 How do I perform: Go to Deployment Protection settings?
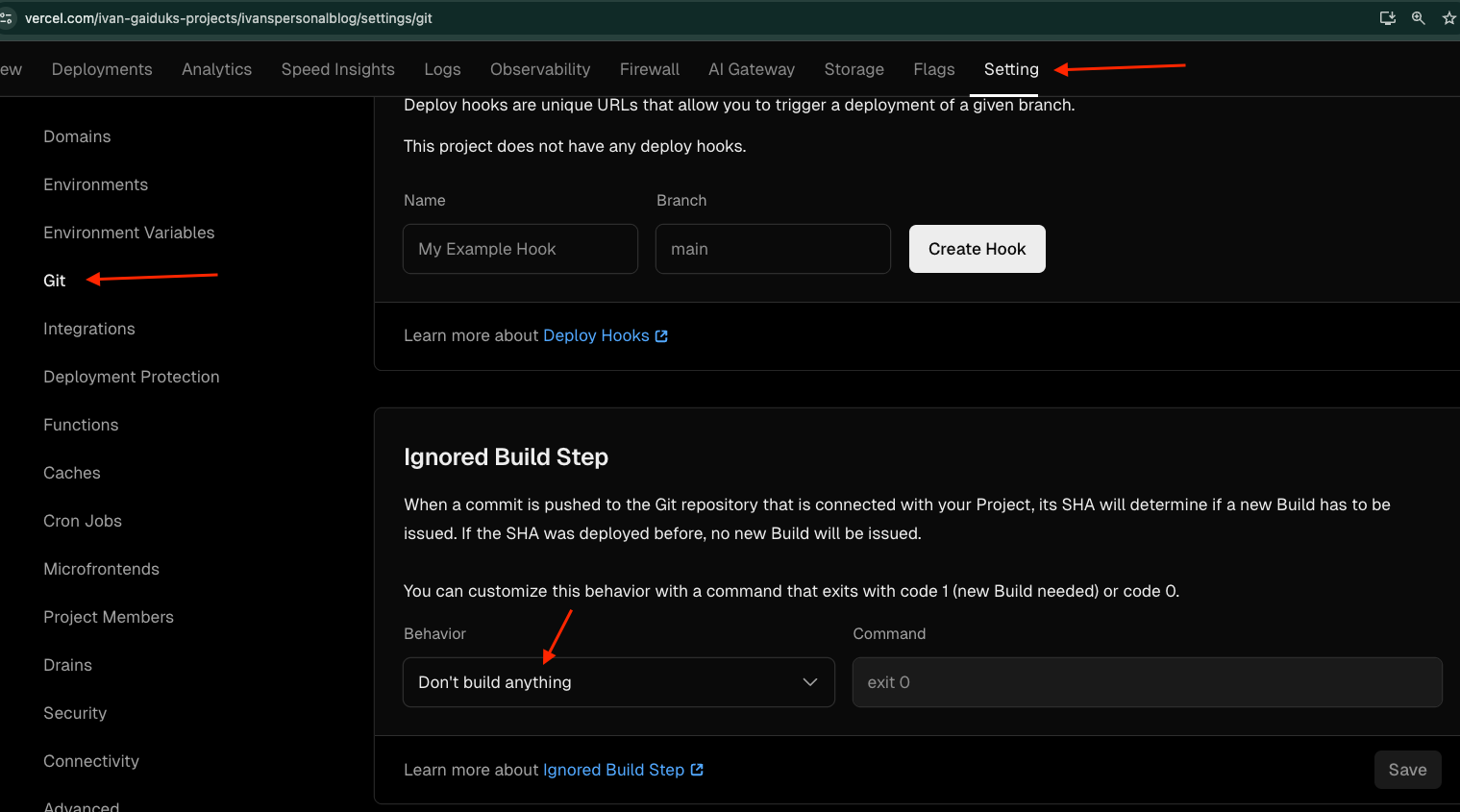[x=131, y=376]
